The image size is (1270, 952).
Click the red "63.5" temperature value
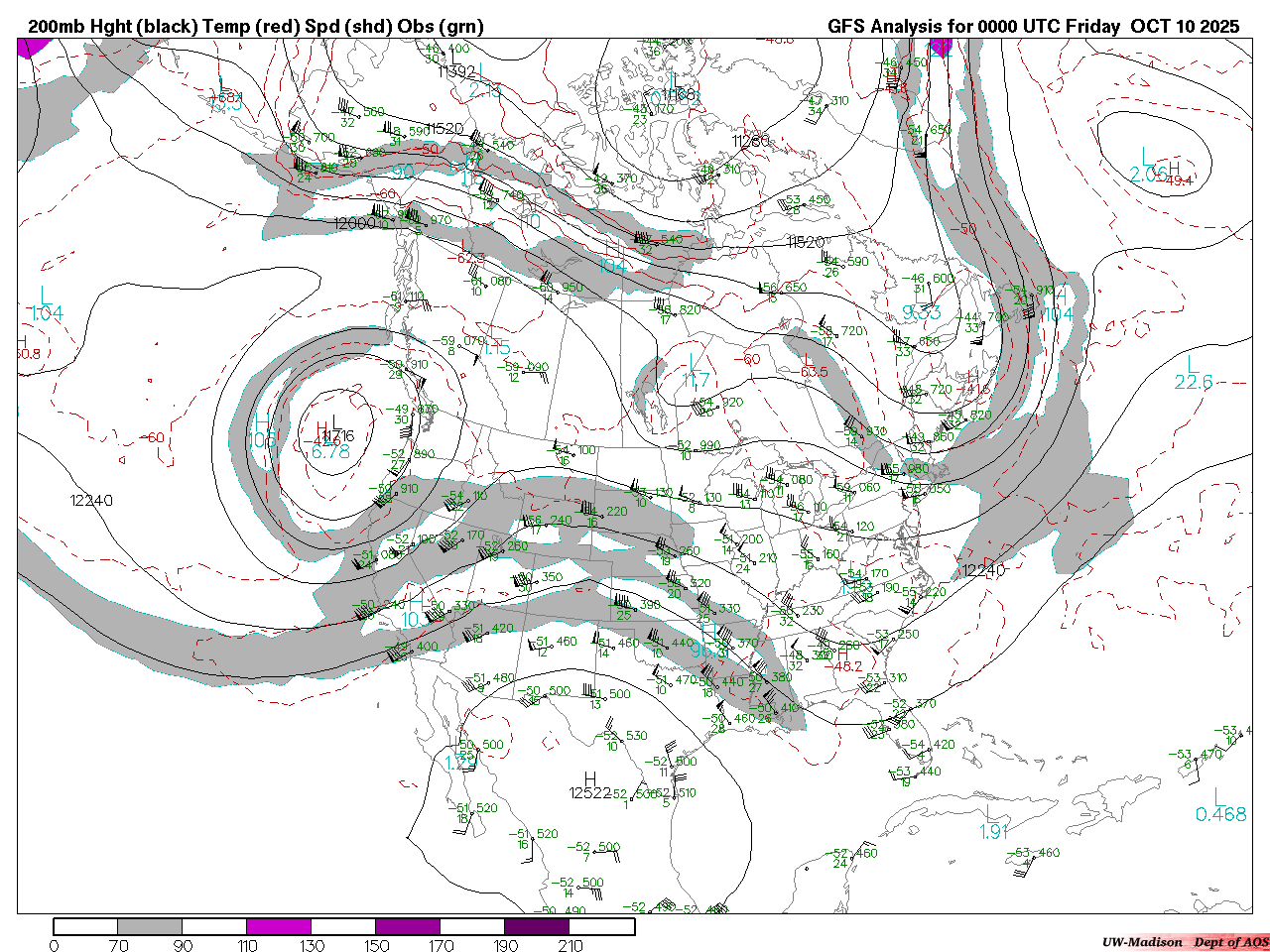(x=815, y=372)
